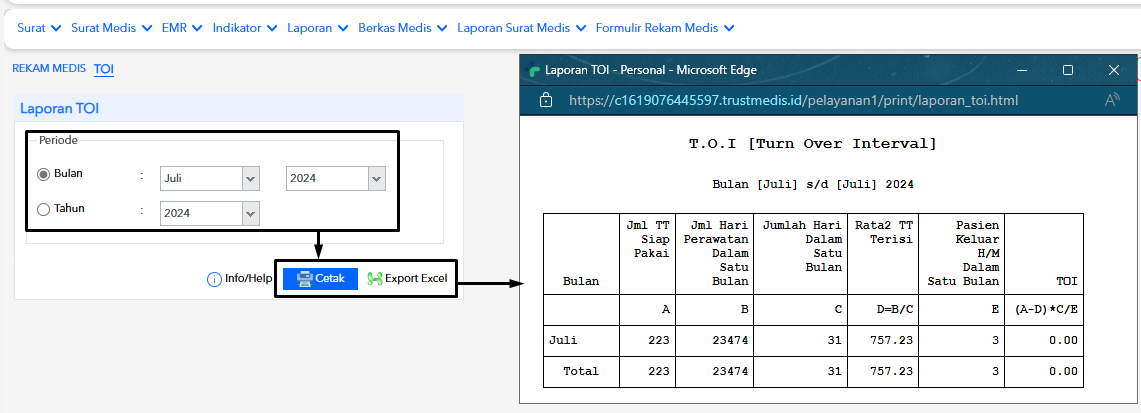This screenshot has width=1141, height=413.
Task: Click the TOI breadcrumb link
Action: pos(103,69)
